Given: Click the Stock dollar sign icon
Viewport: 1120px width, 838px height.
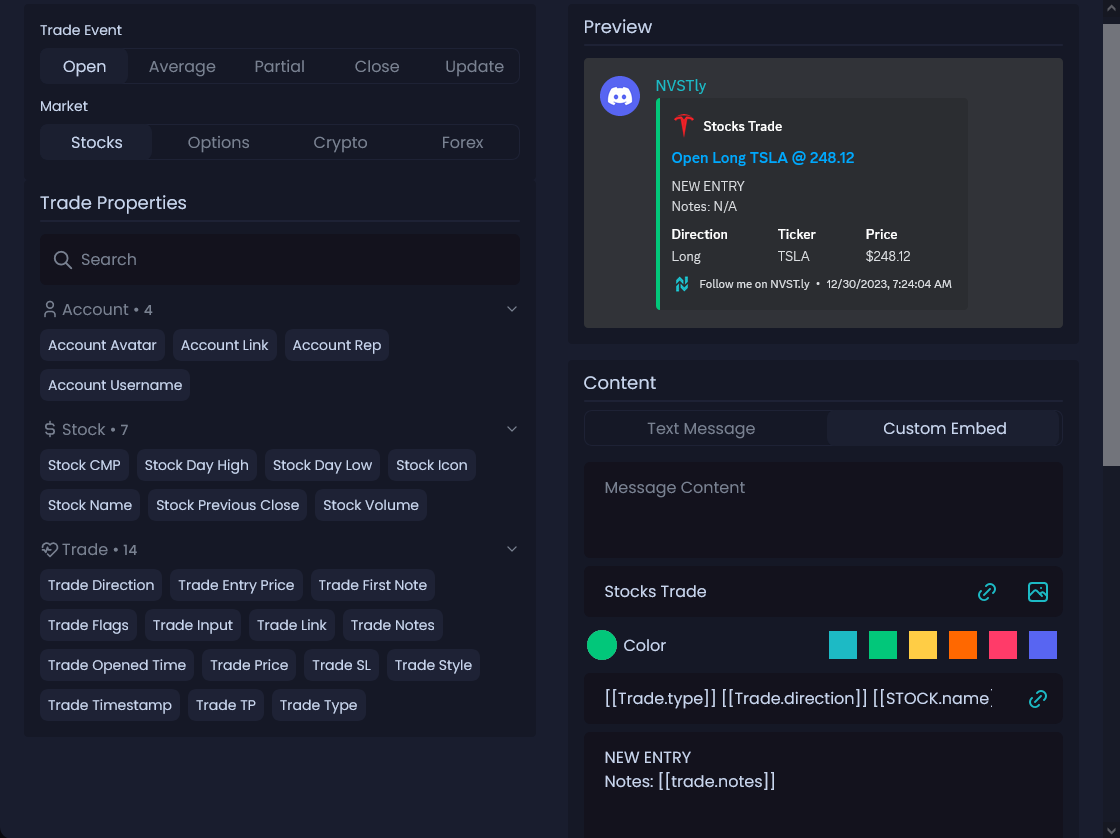Looking at the screenshot, I should [49, 429].
